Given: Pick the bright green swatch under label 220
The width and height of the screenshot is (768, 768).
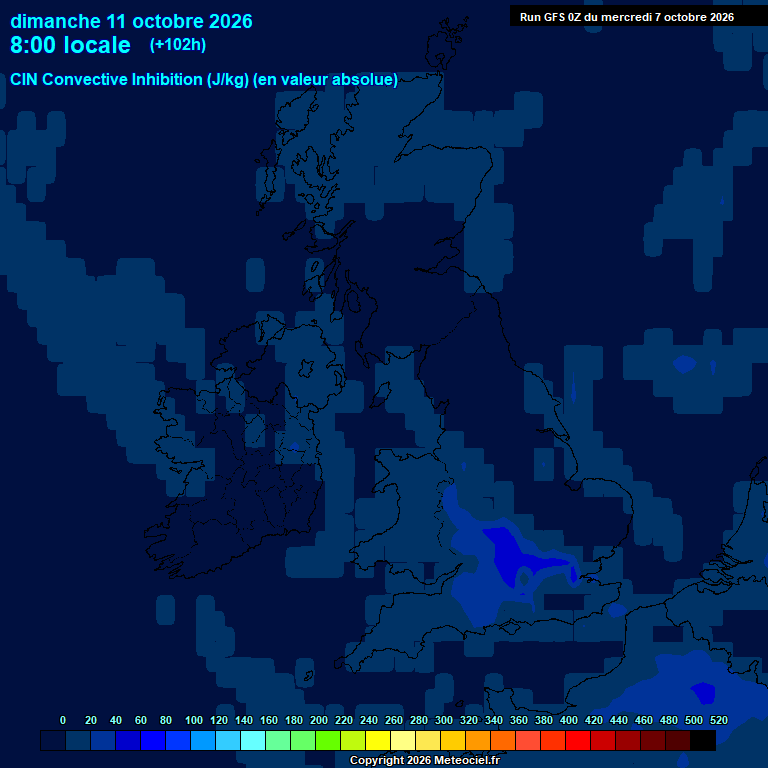Looking at the screenshot, I should 328,740.
